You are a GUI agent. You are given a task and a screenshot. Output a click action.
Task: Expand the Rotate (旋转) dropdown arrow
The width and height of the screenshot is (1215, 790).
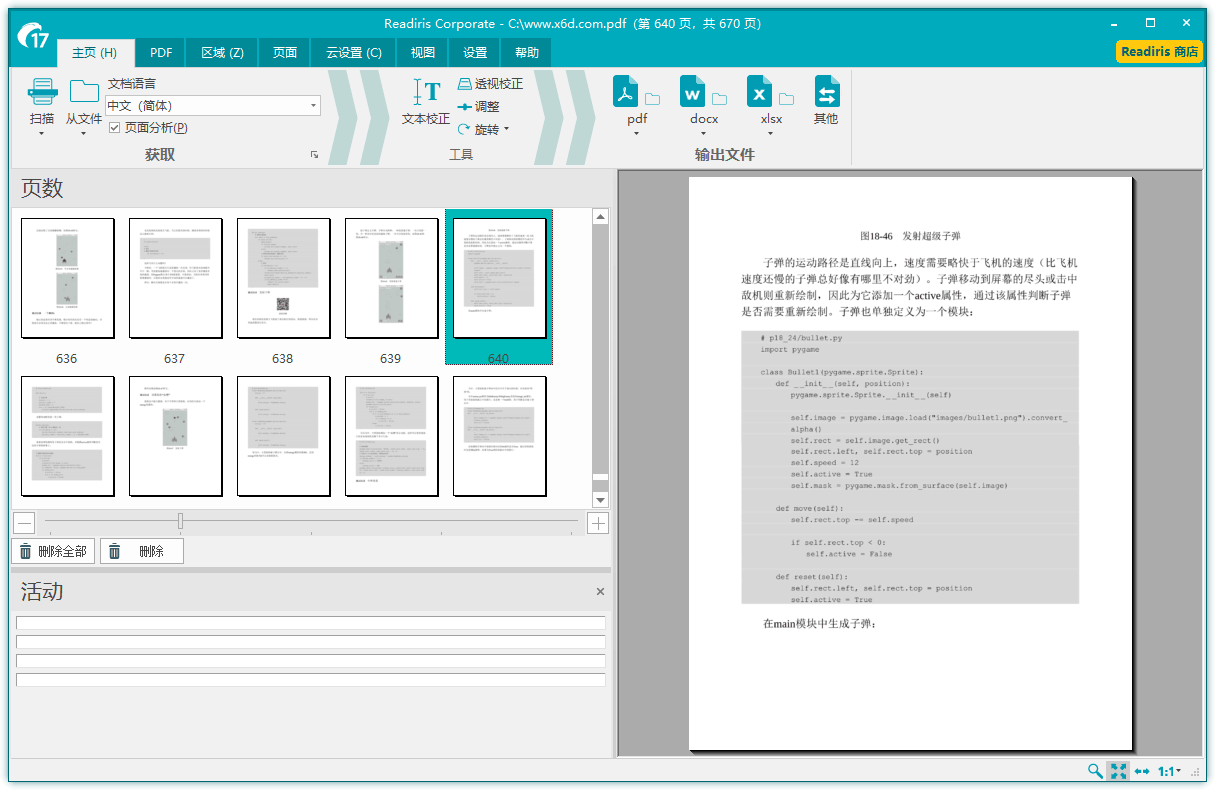tap(506, 129)
